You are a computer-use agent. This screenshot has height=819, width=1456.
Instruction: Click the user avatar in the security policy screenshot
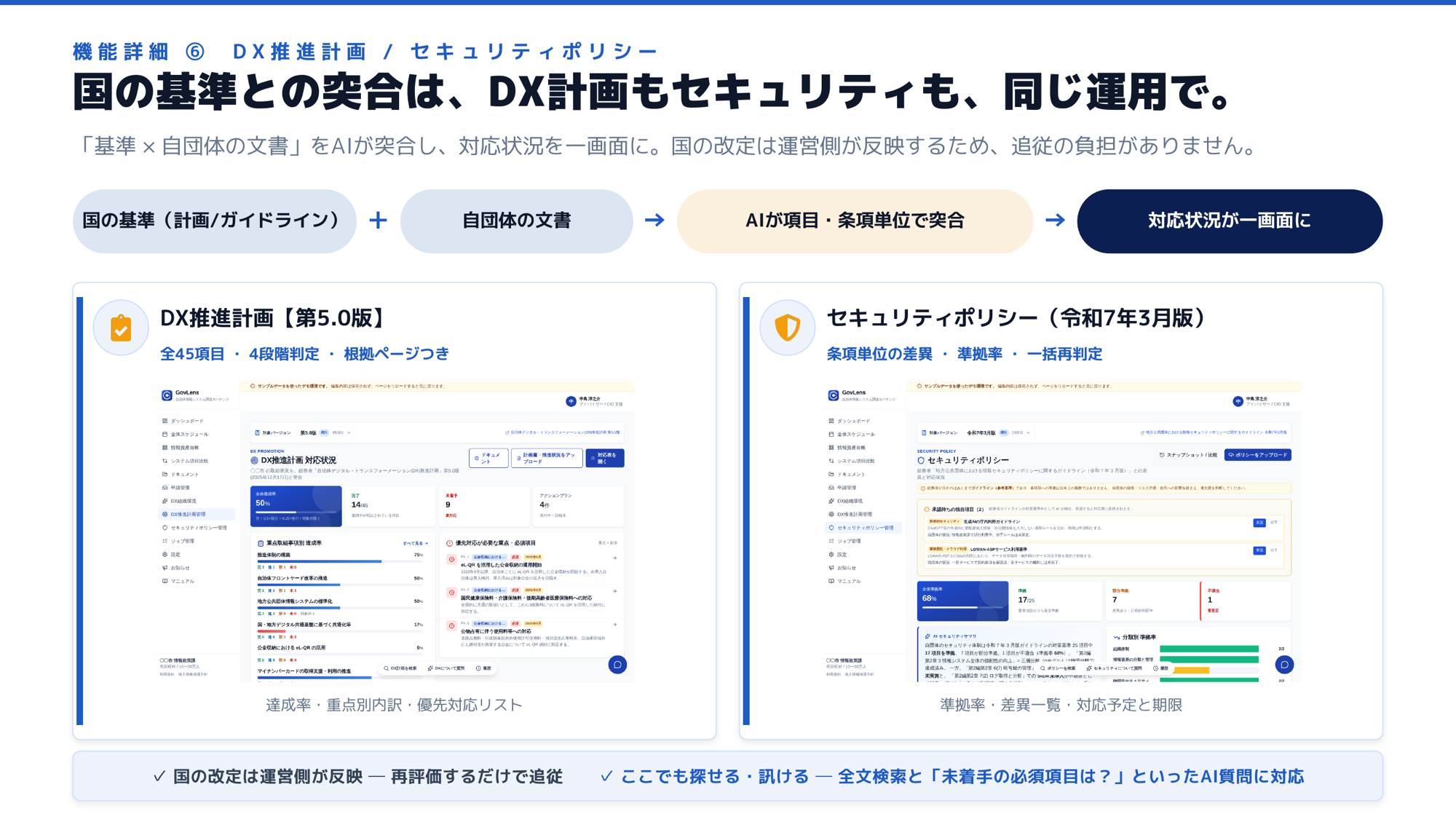[x=1238, y=401]
